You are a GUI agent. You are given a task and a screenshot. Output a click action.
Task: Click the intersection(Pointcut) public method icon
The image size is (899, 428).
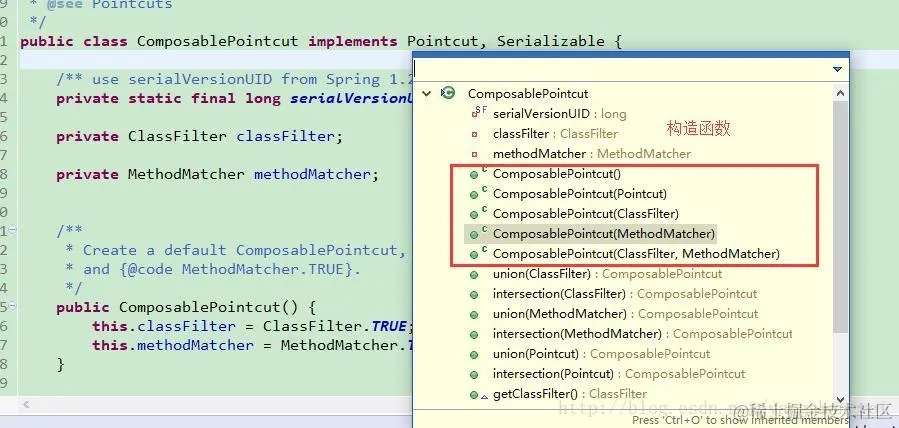pos(474,375)
